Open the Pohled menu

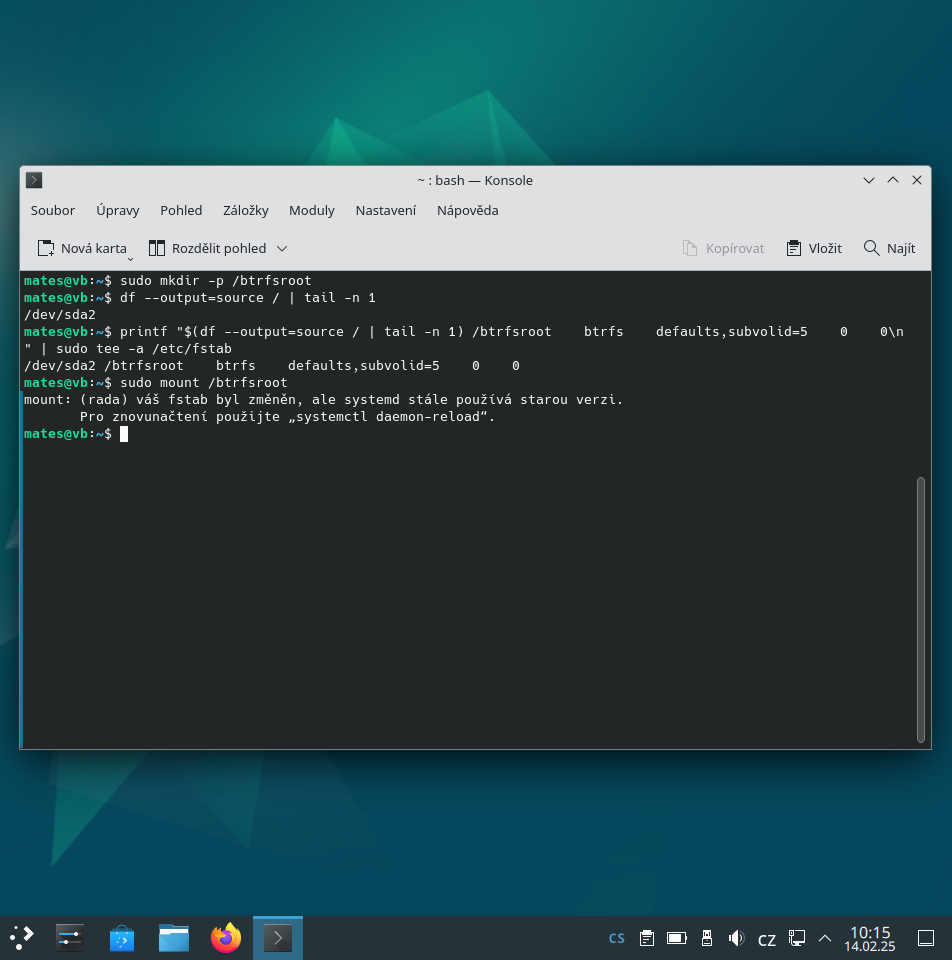[181, 211]
